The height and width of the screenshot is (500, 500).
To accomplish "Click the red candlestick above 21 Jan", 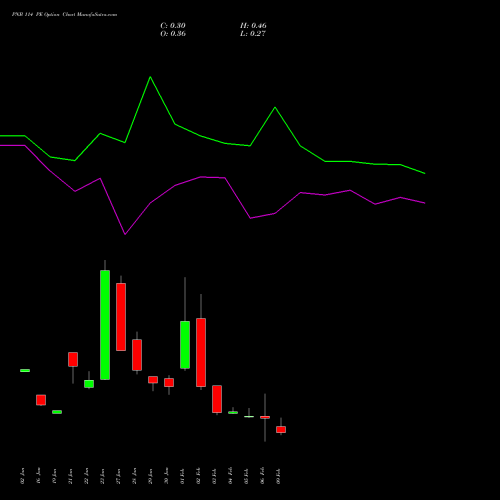I will click(x=73, y=359).
